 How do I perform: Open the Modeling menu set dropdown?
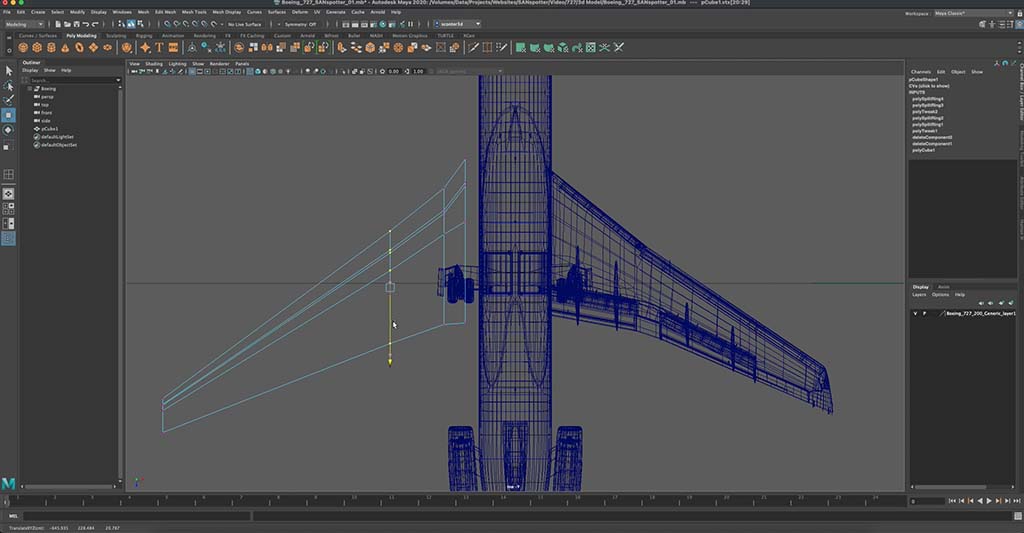tap(23, 23)
